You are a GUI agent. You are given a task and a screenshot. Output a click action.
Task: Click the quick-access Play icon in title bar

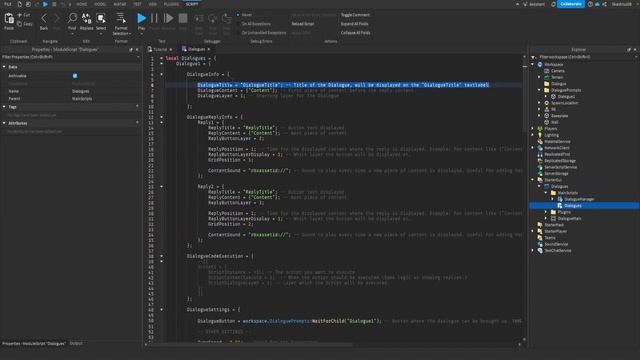click(x=45, y=4)
